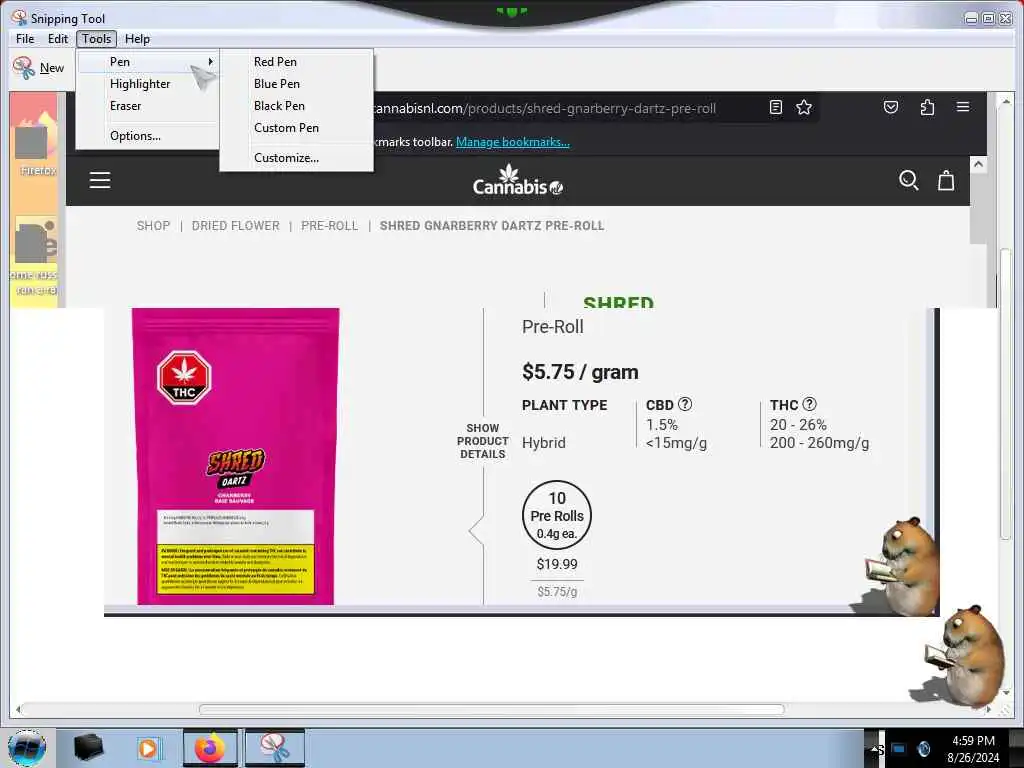Click the Cannabis NL logo
The width and height of the screenshot is (1024, 768).
518,180
